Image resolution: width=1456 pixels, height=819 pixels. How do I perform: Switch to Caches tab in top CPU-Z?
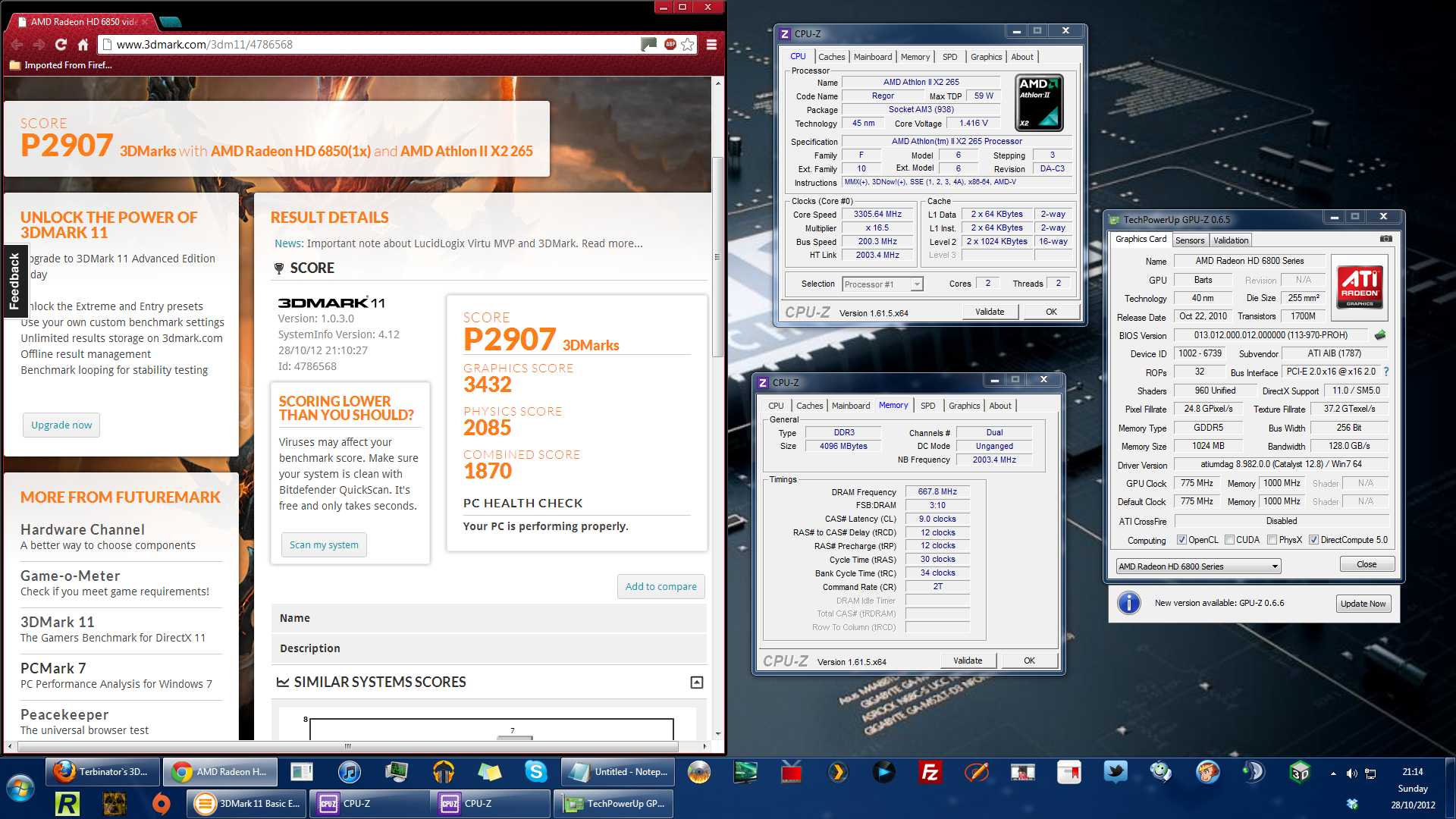point(831,57)
